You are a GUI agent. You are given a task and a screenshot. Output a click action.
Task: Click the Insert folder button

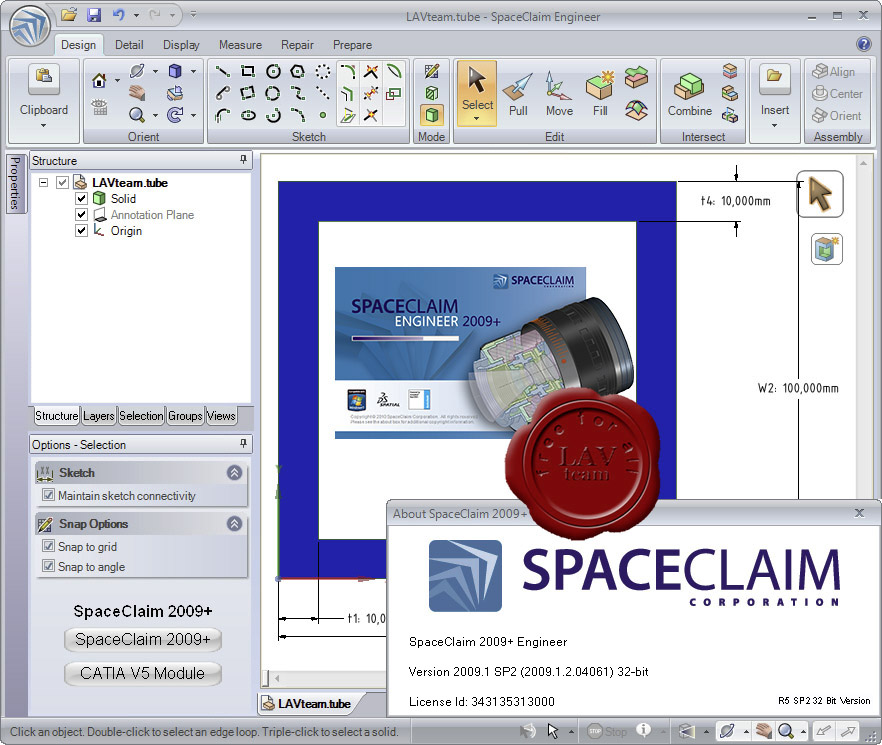(x=775, y=79)
